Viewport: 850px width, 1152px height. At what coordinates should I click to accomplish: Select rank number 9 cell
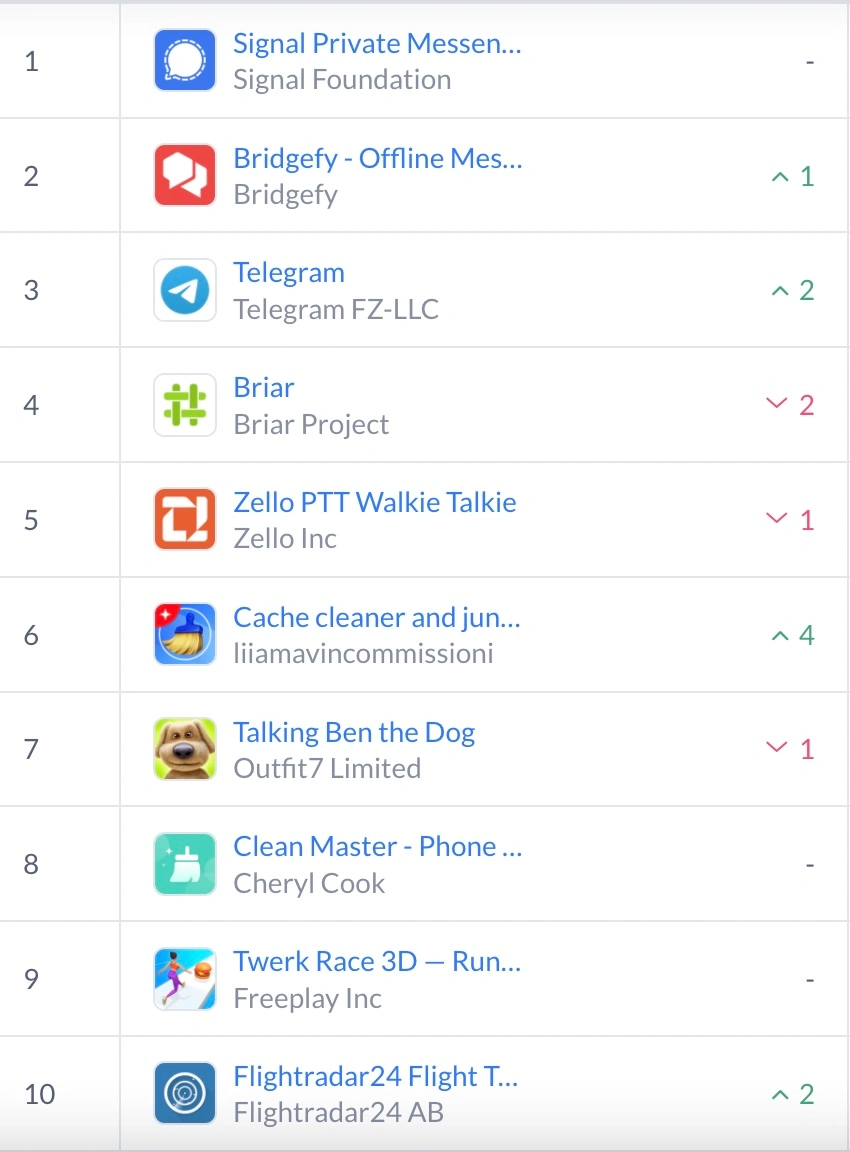[31, 979]
